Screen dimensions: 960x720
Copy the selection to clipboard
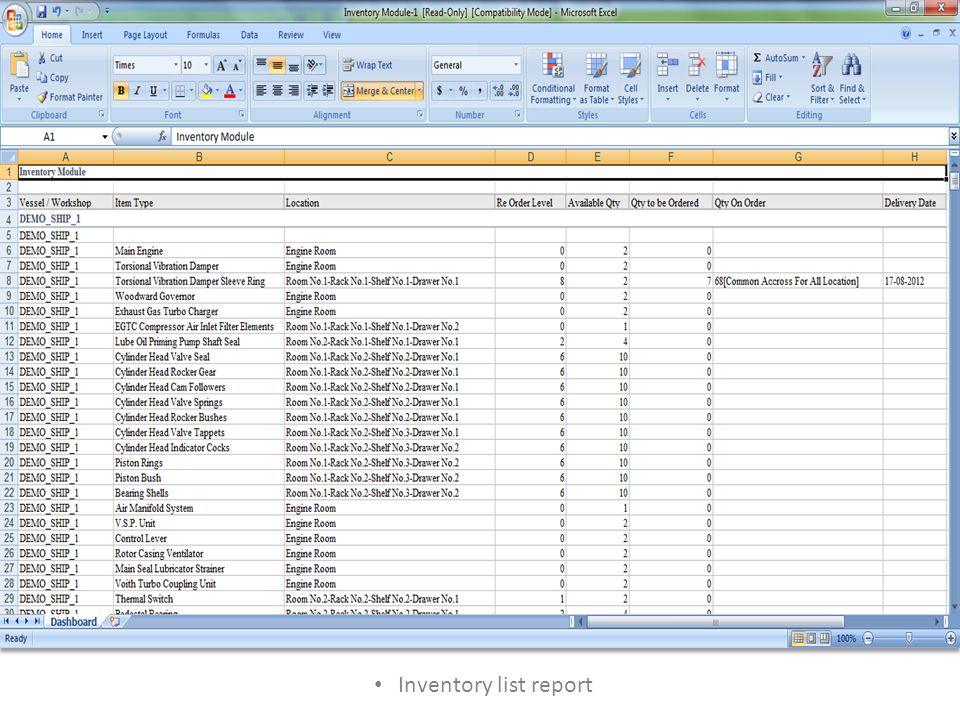point(52,78)
